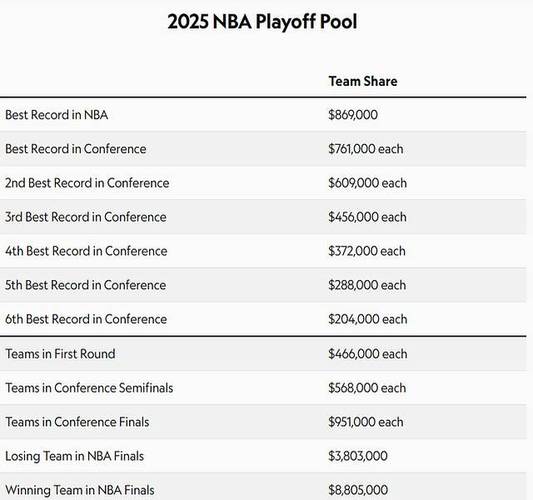Select the '$761,000 each' amount
The image size is (533, 500).
366,149
